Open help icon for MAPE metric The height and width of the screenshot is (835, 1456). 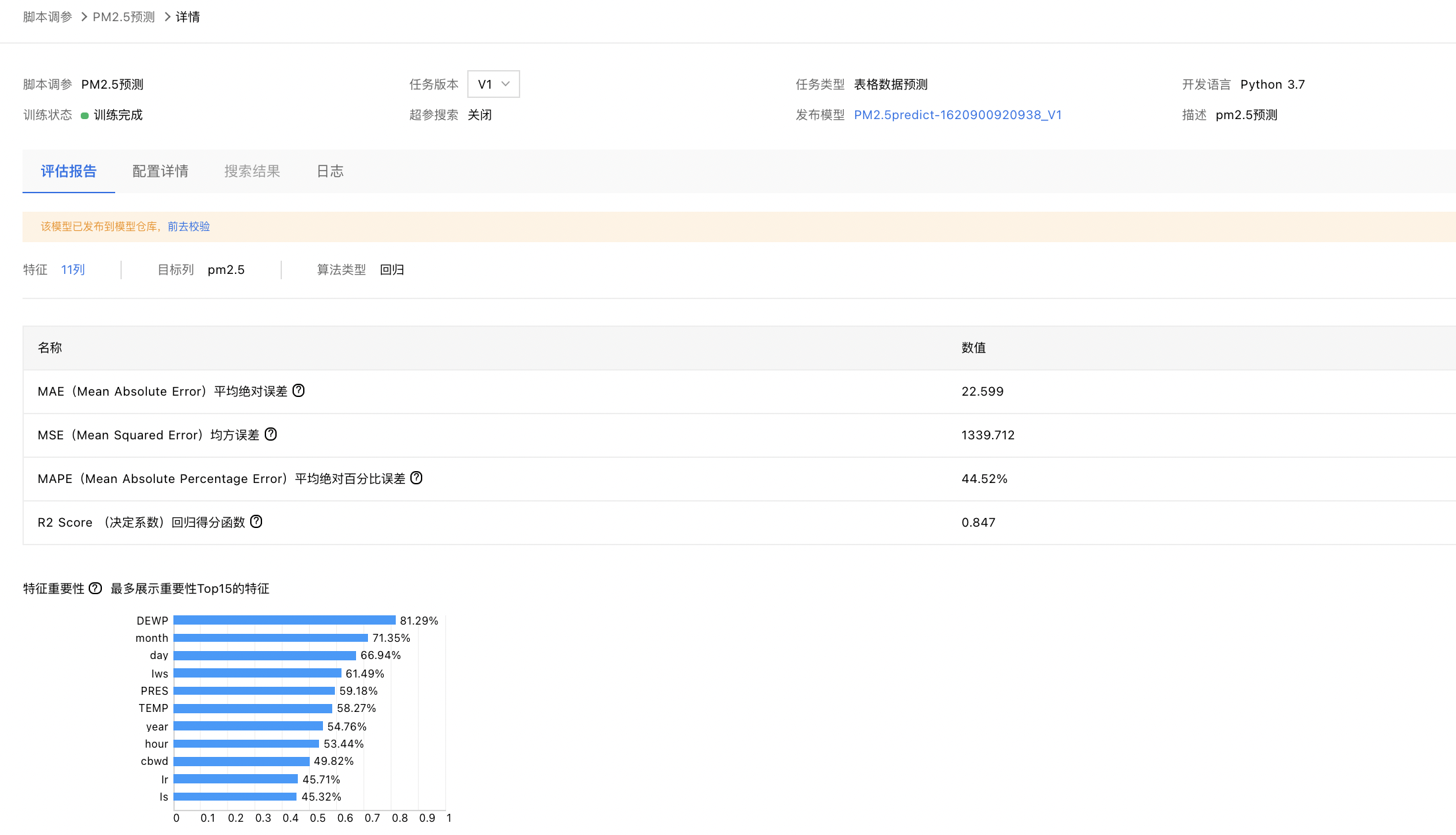tap(416, 478)
